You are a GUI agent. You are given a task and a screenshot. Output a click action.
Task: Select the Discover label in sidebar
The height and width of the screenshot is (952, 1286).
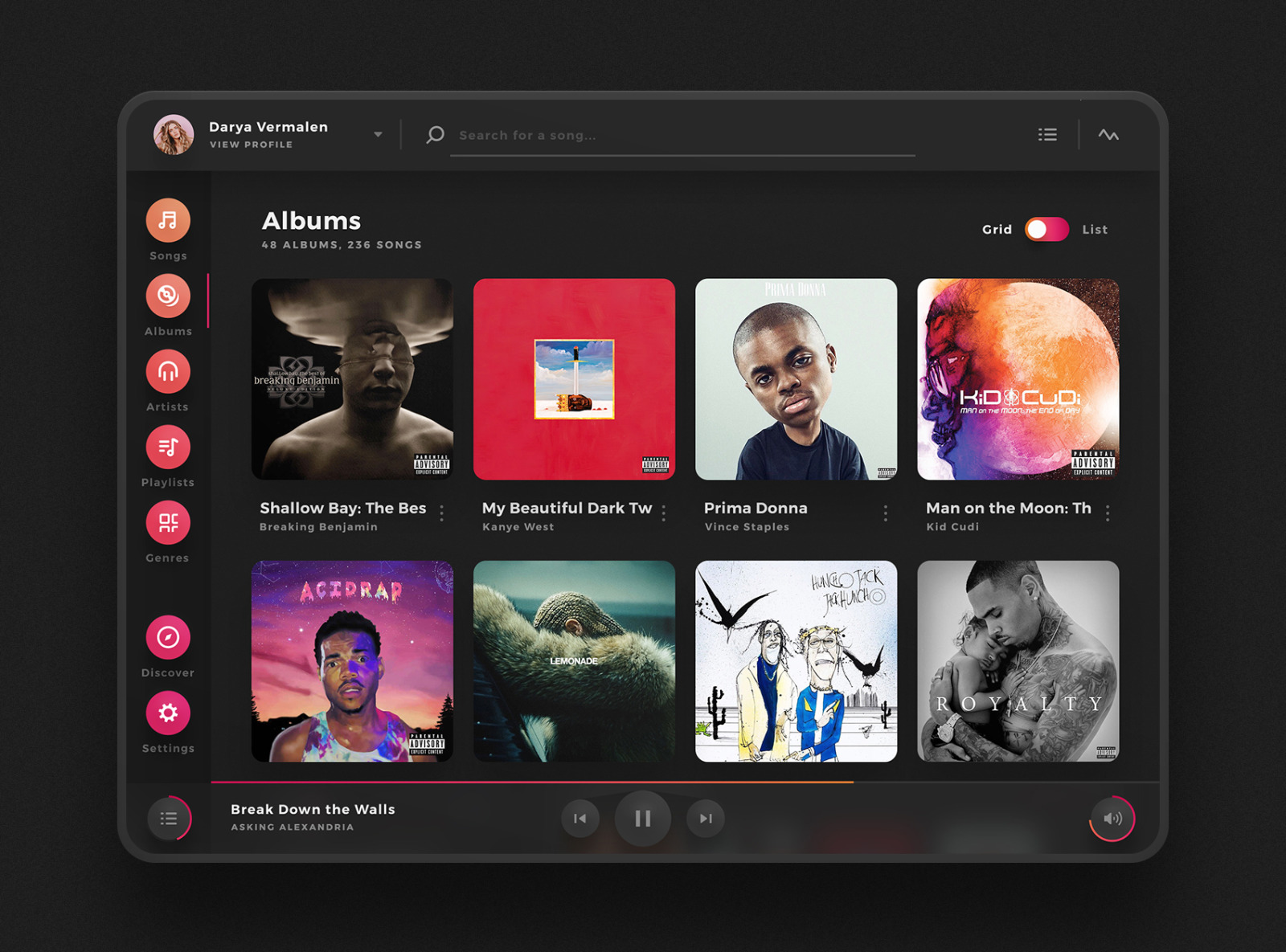(167, 672)
